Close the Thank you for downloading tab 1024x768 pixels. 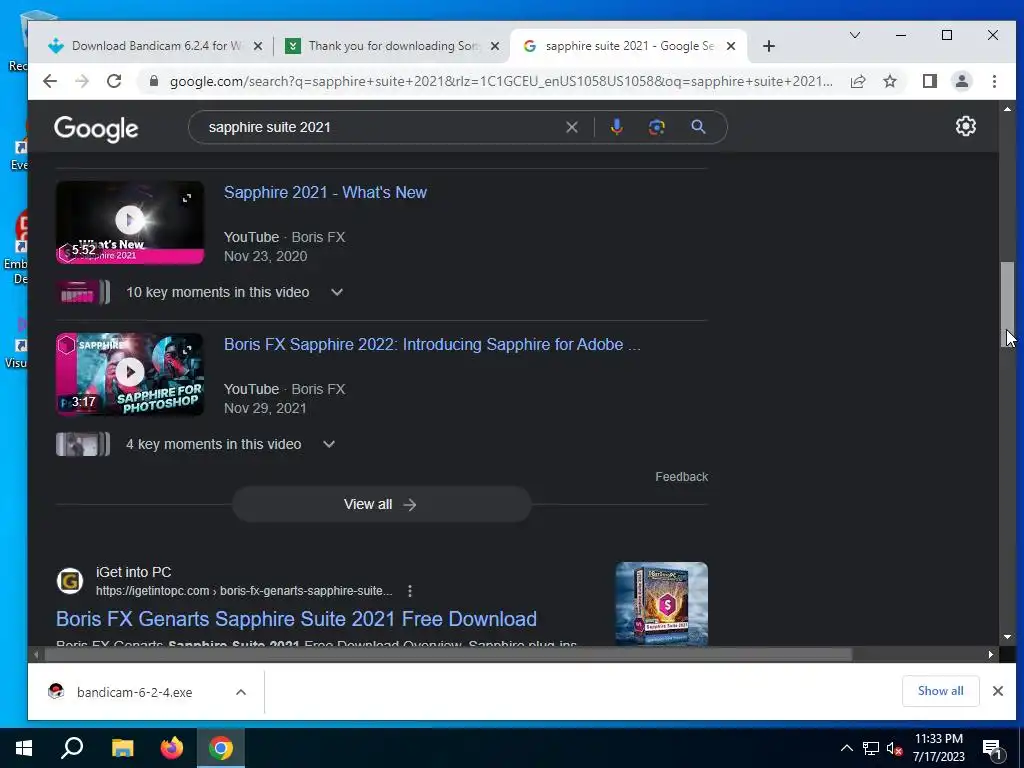(495, 46)
